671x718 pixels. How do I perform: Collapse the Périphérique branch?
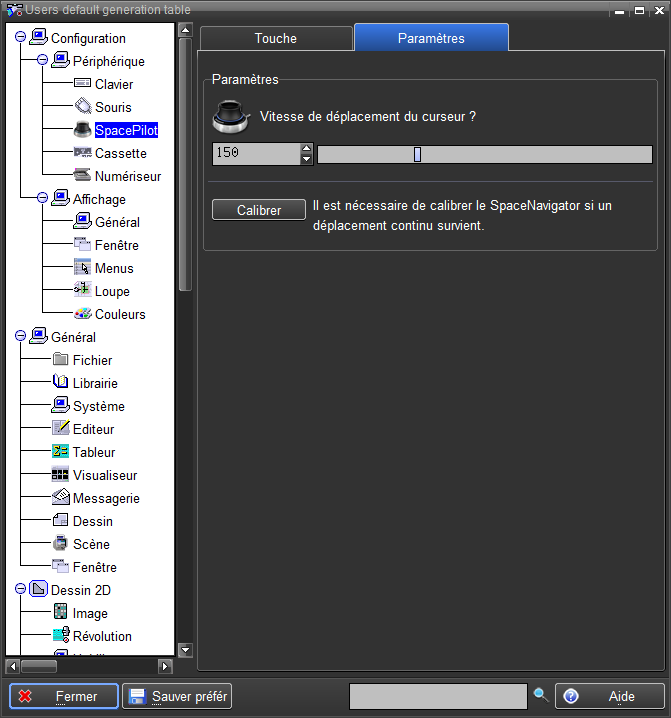pos(42,61)
